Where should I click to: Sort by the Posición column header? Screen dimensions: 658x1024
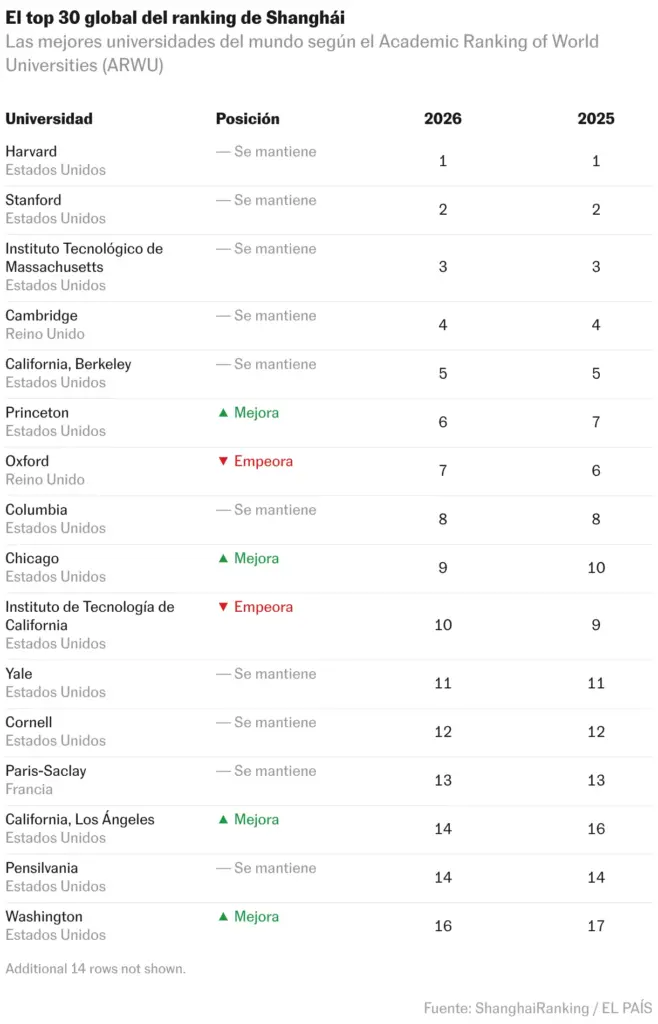pyautogui.click(x=247, y=119)
